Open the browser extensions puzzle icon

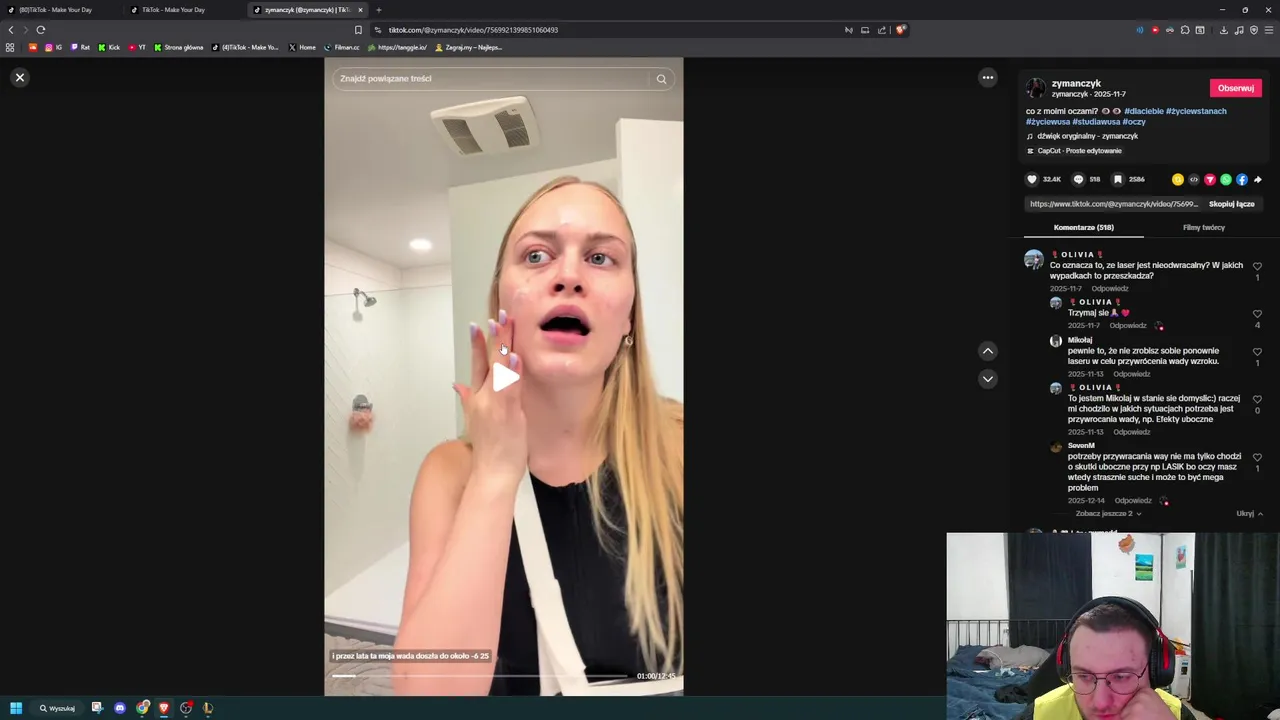(1185, 30)
